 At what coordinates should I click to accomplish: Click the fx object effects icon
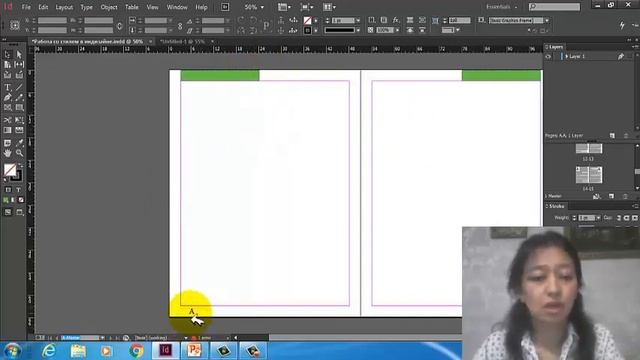(x=396, y=20)
